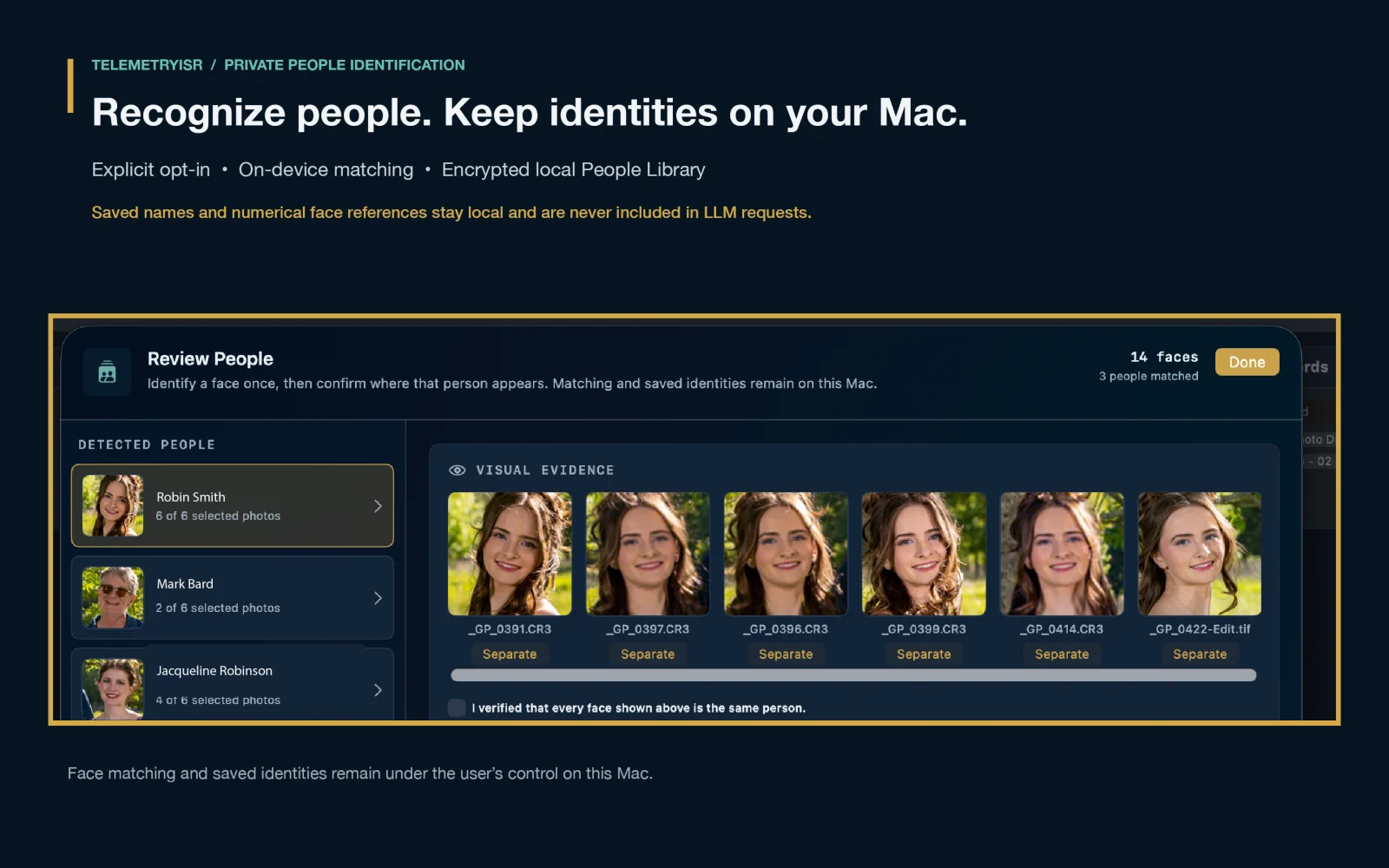Select Jacqueline Robinson's avatar thumbnail

click(113, 689)
